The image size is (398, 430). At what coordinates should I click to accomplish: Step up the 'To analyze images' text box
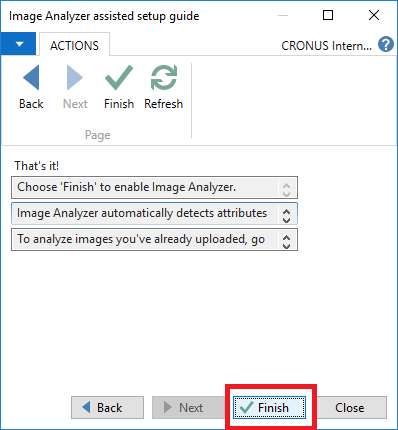[286, 236]
